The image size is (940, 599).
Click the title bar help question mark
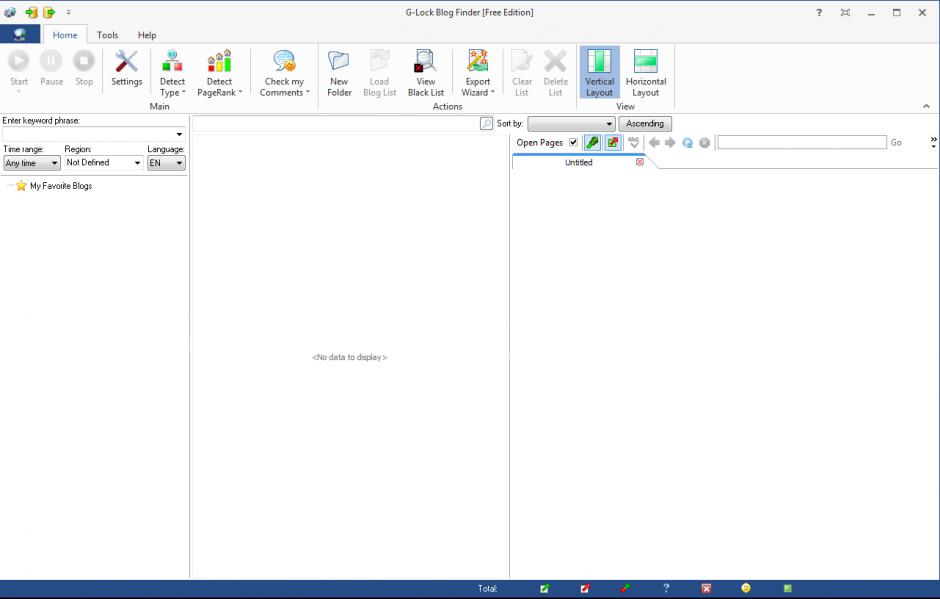point(819,12)
